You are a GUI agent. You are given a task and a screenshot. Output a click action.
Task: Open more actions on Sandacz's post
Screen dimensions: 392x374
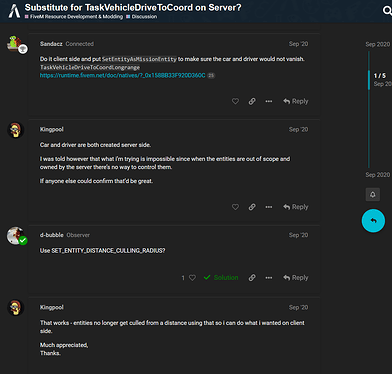[x=269, y=101]
